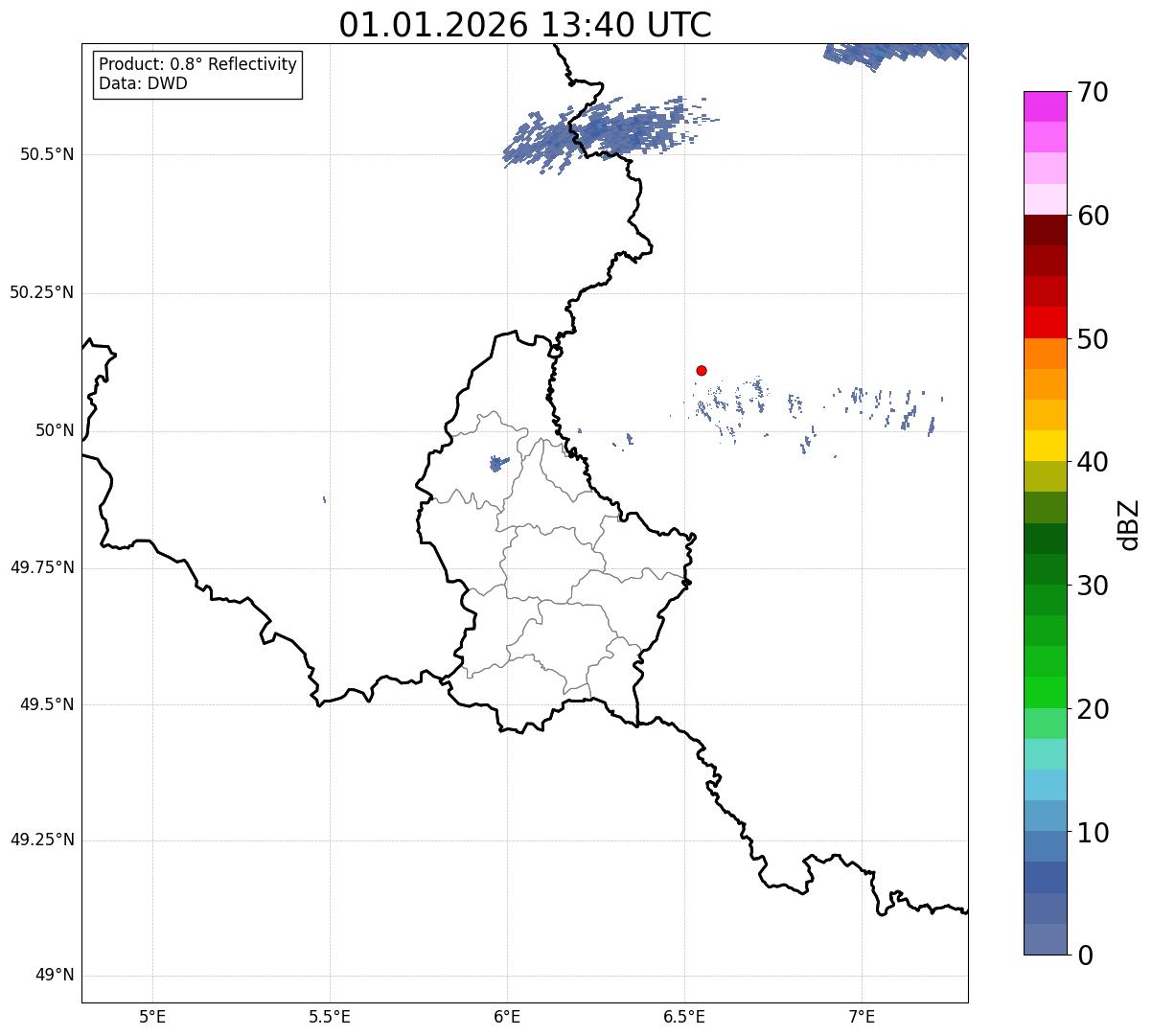Click the 49.75°N latitude label
The width and height of the screenshot is (1152, 1036).
click(x=41, y=567)
